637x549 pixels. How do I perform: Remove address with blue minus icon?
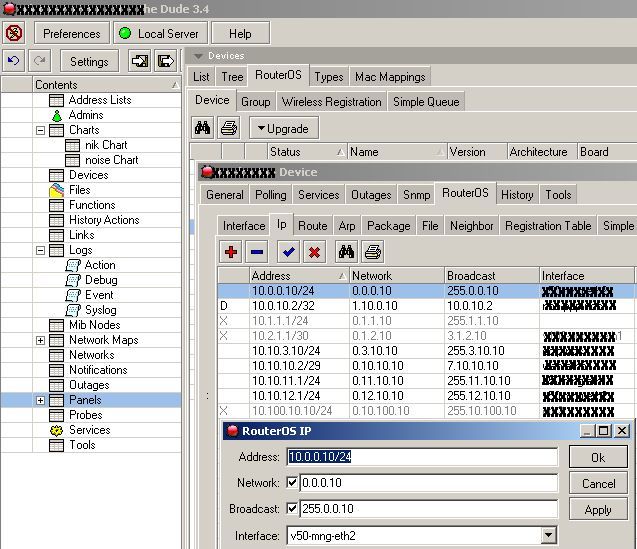coord(257,252)
